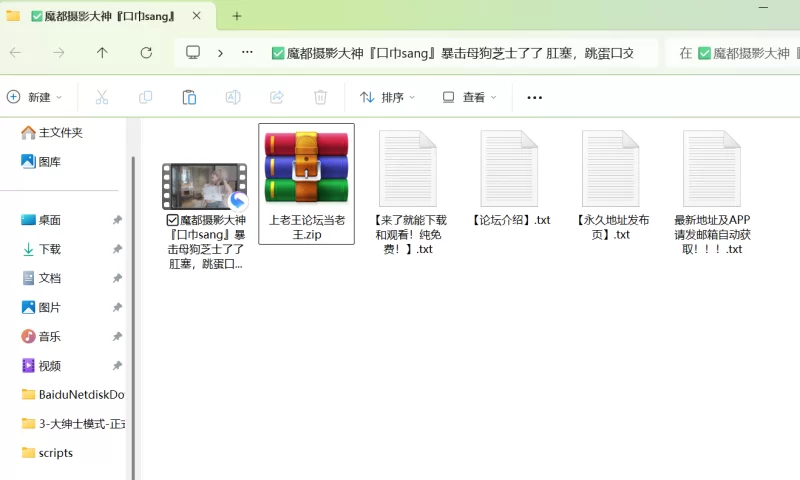Click the Share icon in toolbar

pyautogui.click(x=277, y=97)
